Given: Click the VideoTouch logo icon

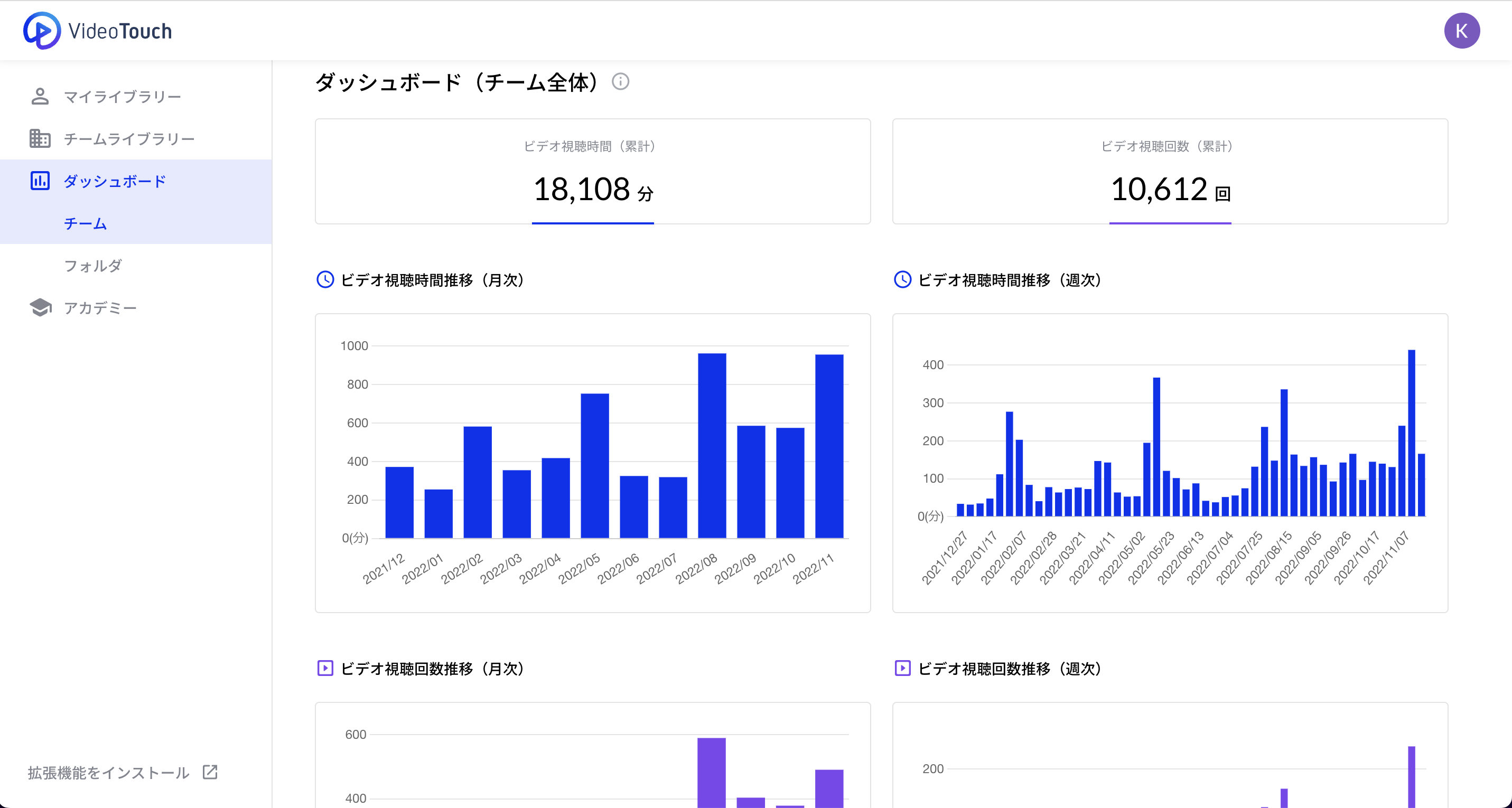Looking at the screenshot, I should 42,31.
